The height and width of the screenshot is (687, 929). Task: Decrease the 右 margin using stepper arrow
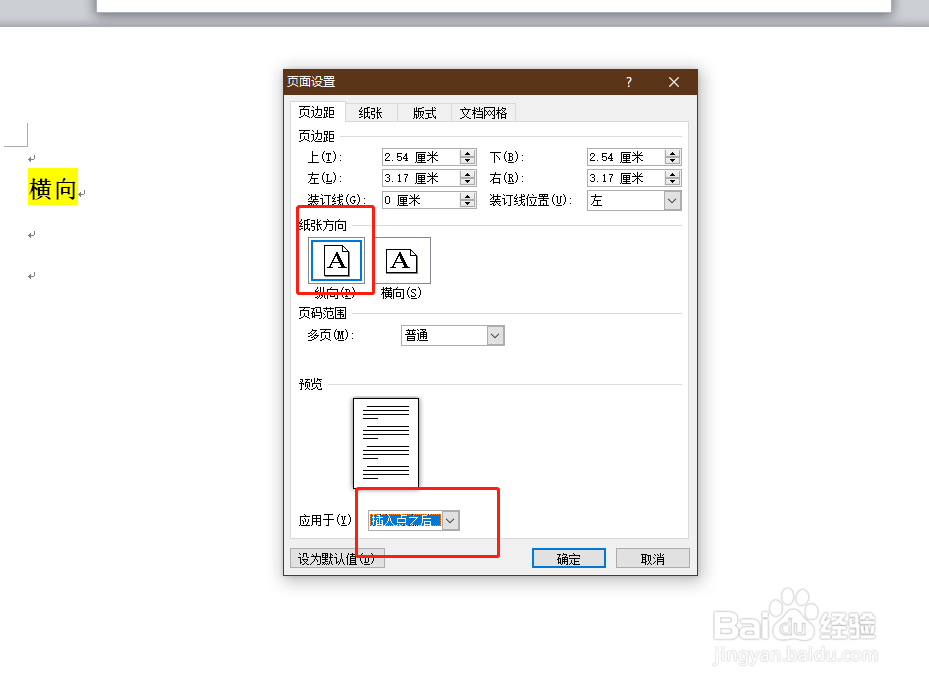coord(672,181)
